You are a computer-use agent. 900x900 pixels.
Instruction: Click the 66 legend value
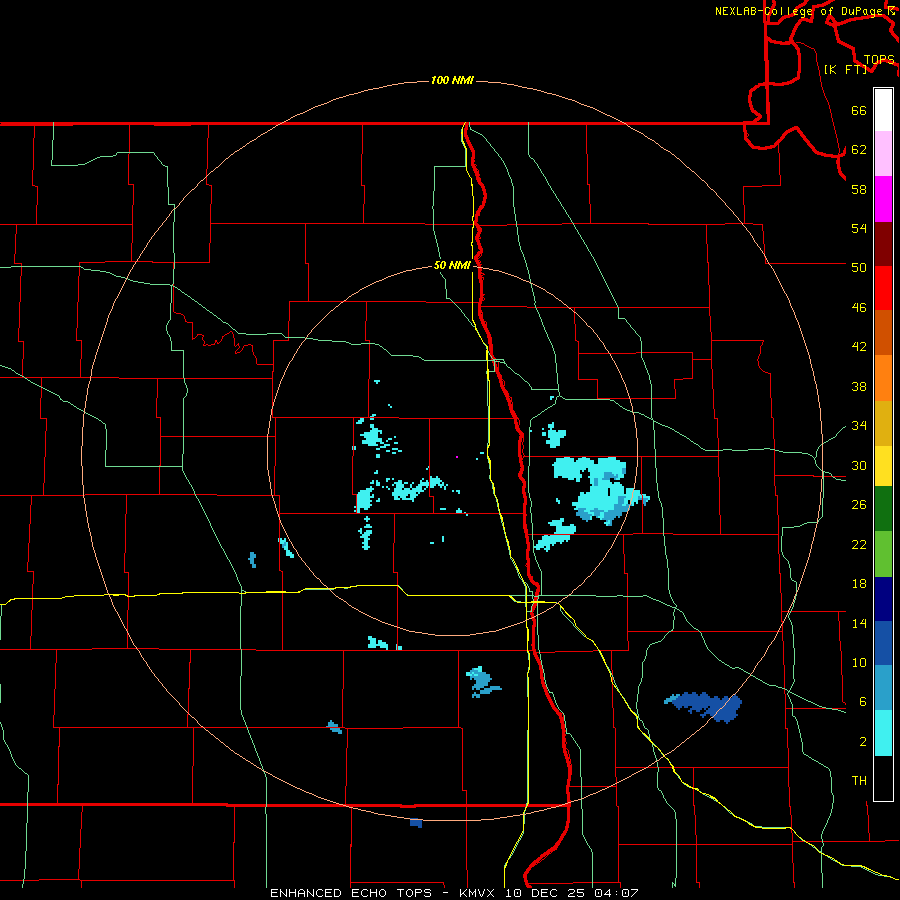point(859,110)
